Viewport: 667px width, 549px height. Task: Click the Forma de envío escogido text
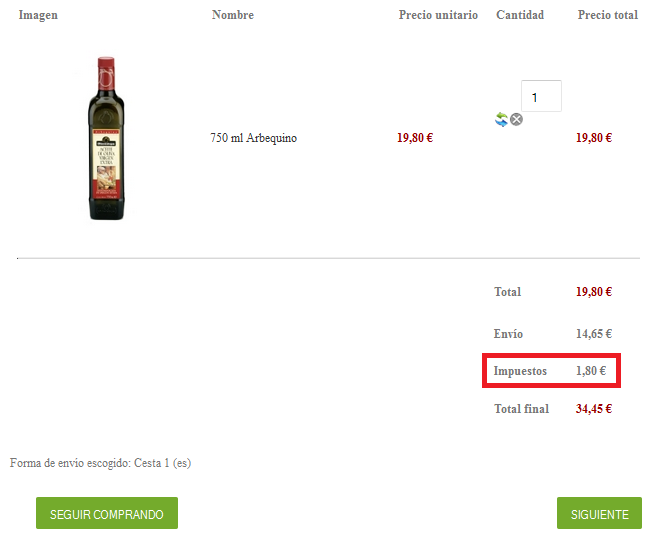100,463
